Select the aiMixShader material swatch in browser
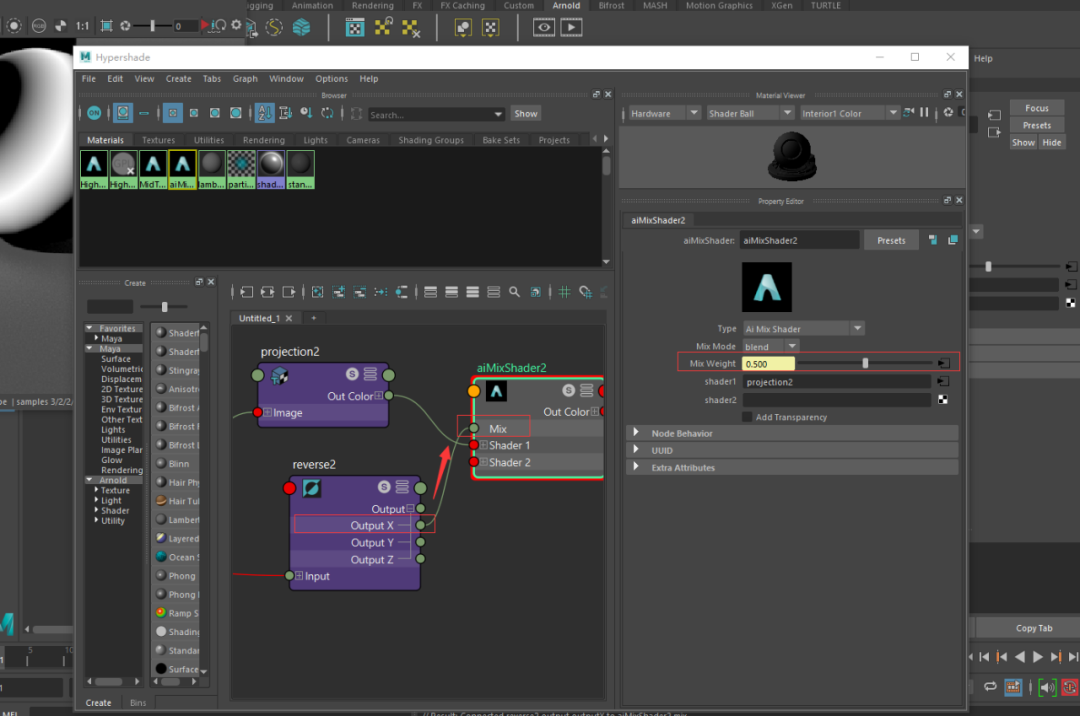The height and width of the screenshot is (716, 1080). pyautogui.click(x=182, y=169)
